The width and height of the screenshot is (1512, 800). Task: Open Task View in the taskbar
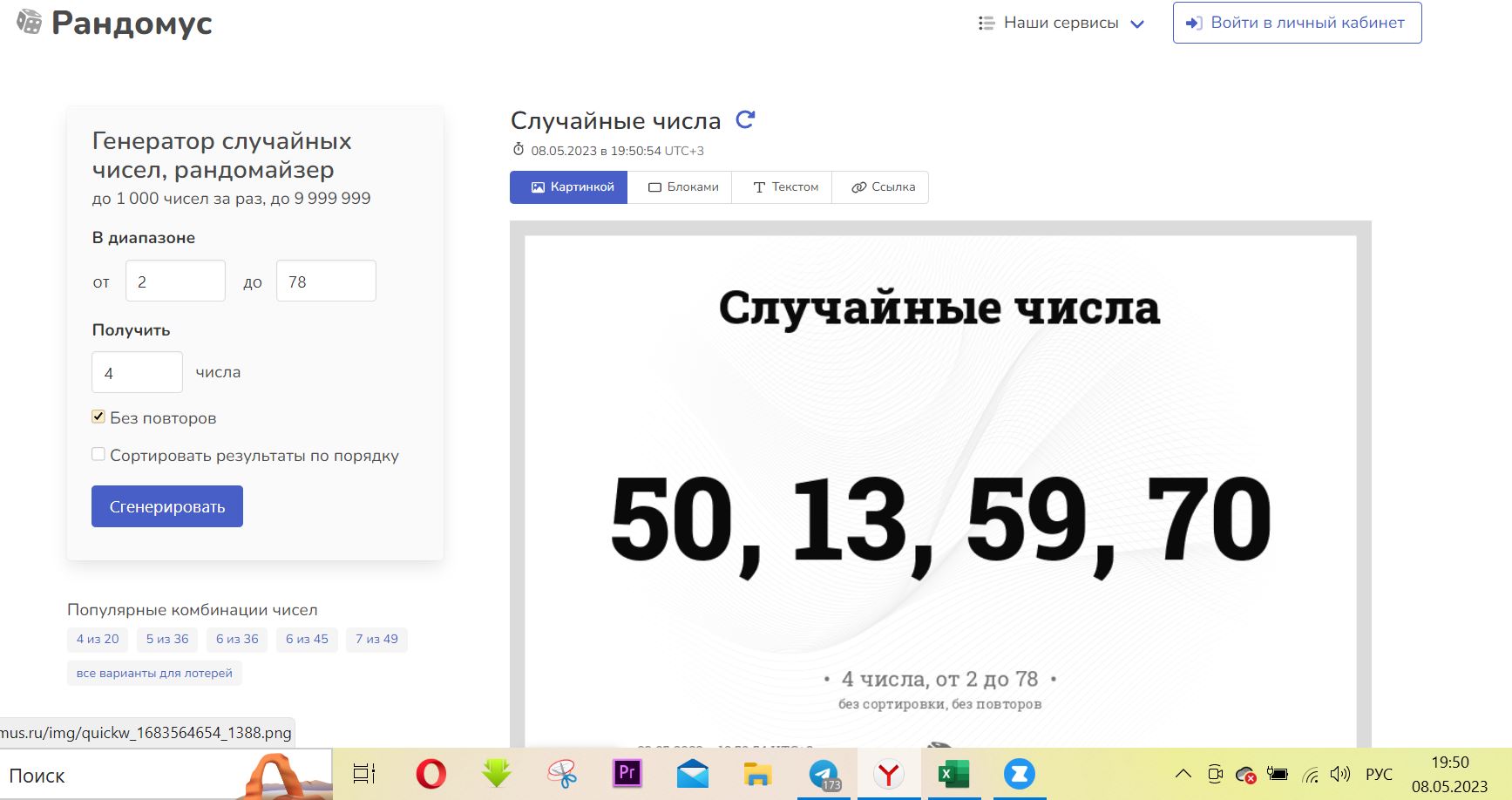(364, 774)
